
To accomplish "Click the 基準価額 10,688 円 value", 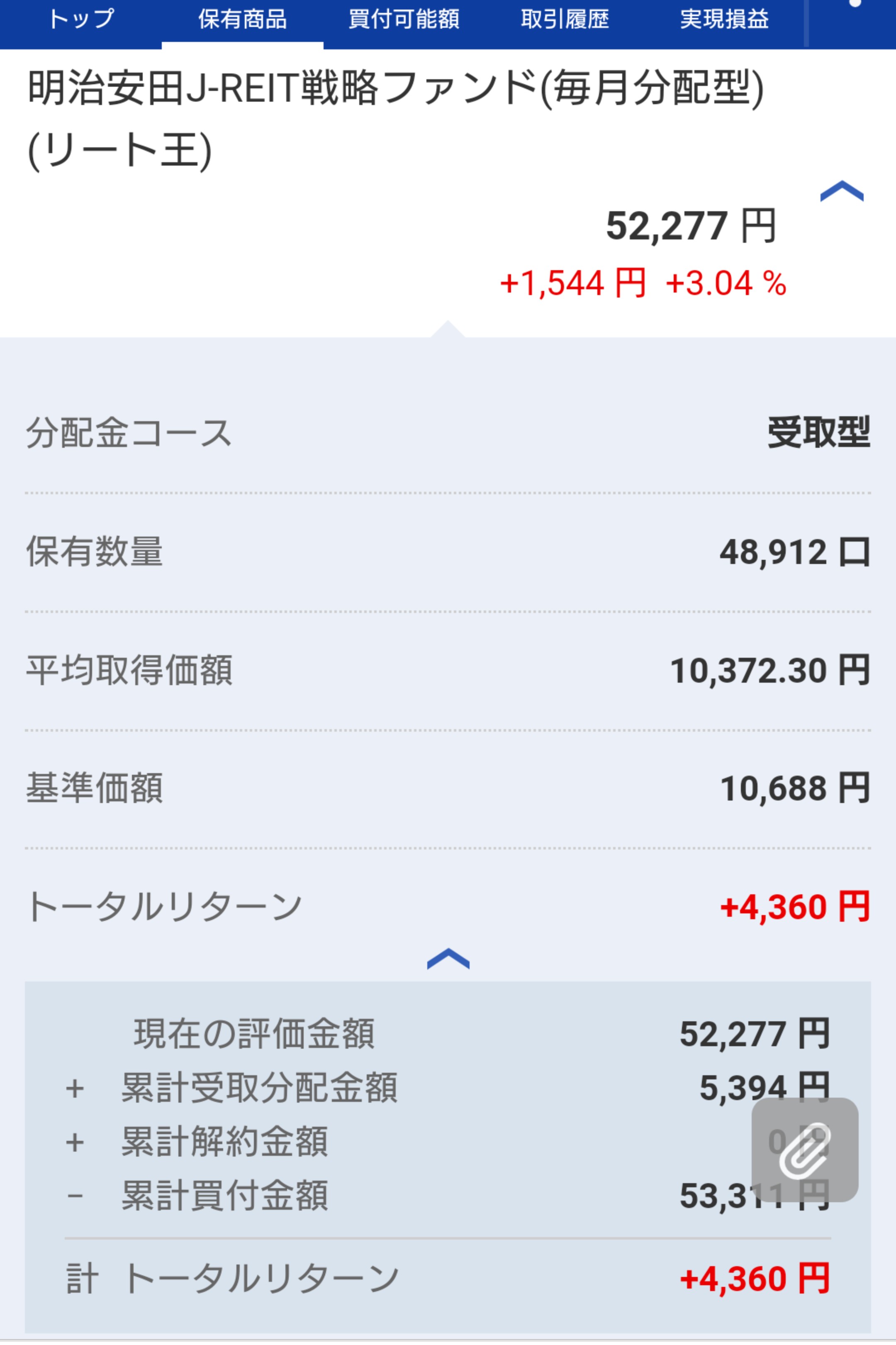I will tap(794, 789).
